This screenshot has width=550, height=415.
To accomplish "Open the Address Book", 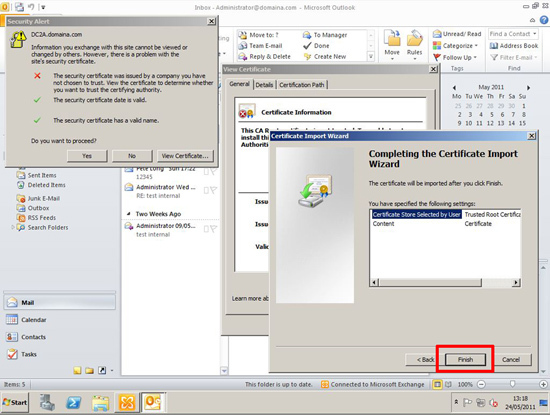I will [514, 46].
